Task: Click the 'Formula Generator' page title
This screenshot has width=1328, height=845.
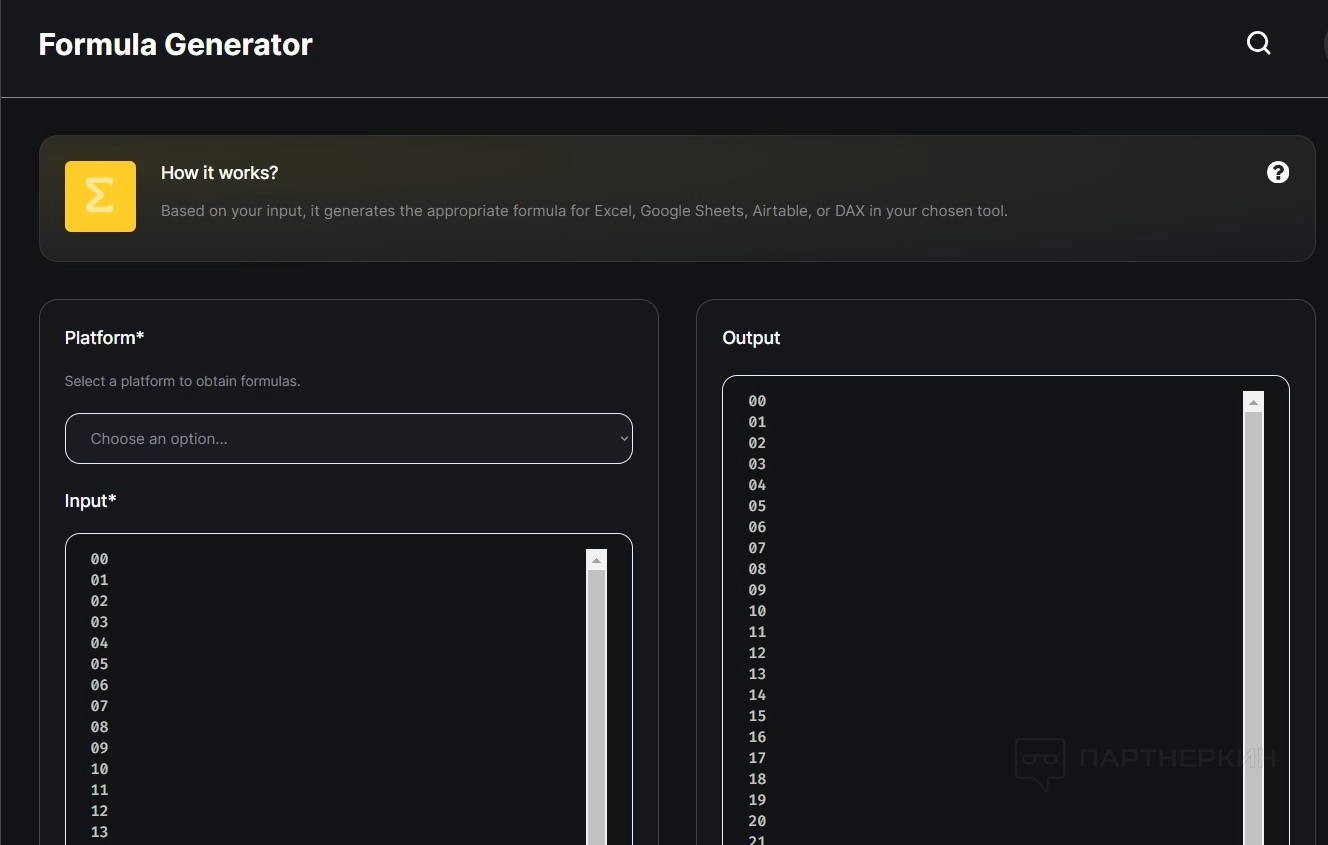Action: (176, 45)
